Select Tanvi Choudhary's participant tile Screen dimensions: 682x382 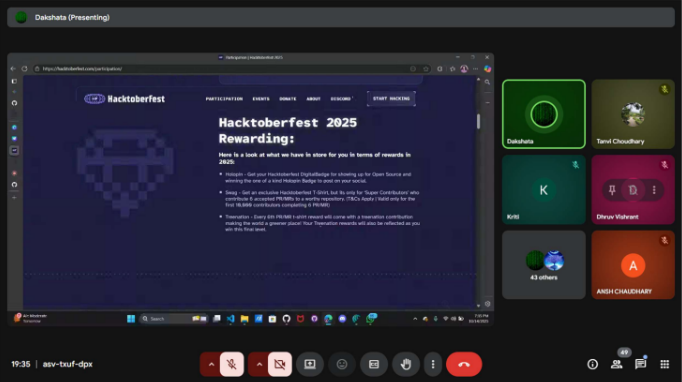(x=633, y=114)
